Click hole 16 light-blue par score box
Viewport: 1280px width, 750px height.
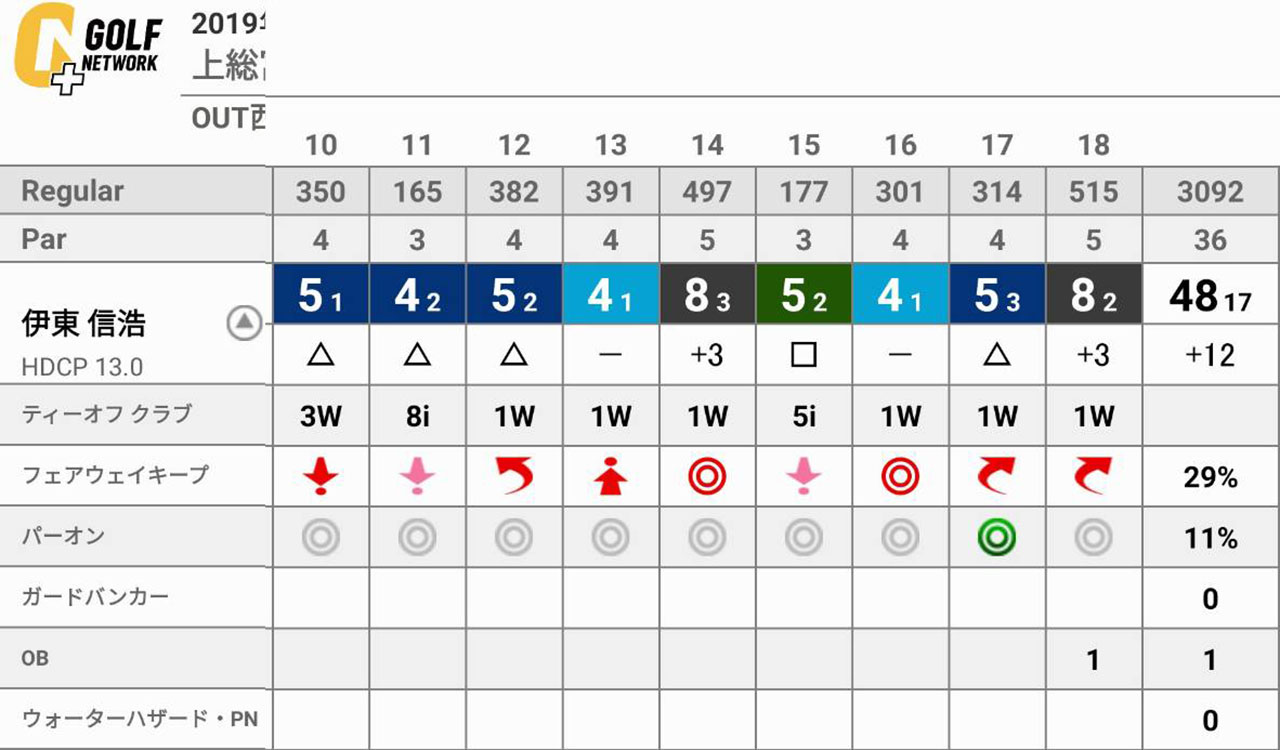click(900, 294)
